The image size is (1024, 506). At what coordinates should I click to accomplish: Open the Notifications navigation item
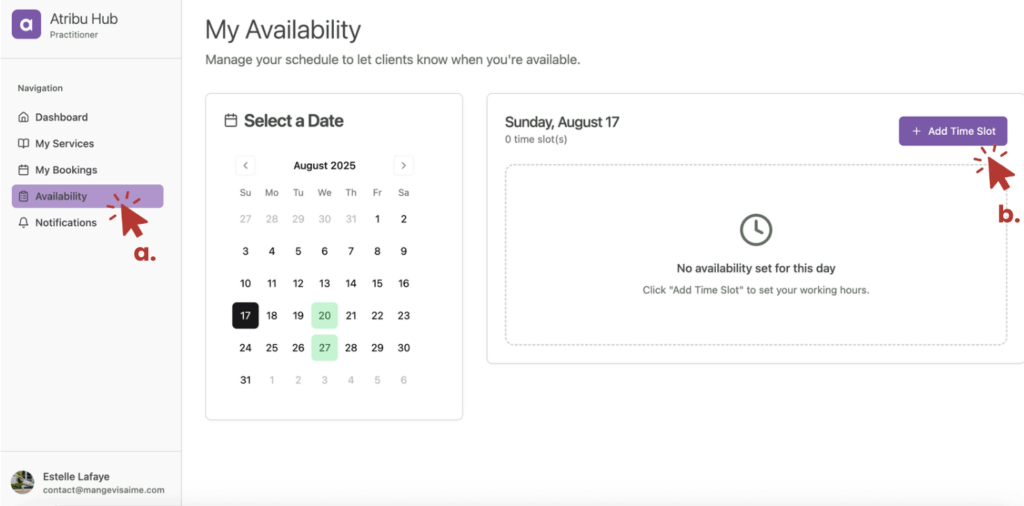tap(66, 223)
